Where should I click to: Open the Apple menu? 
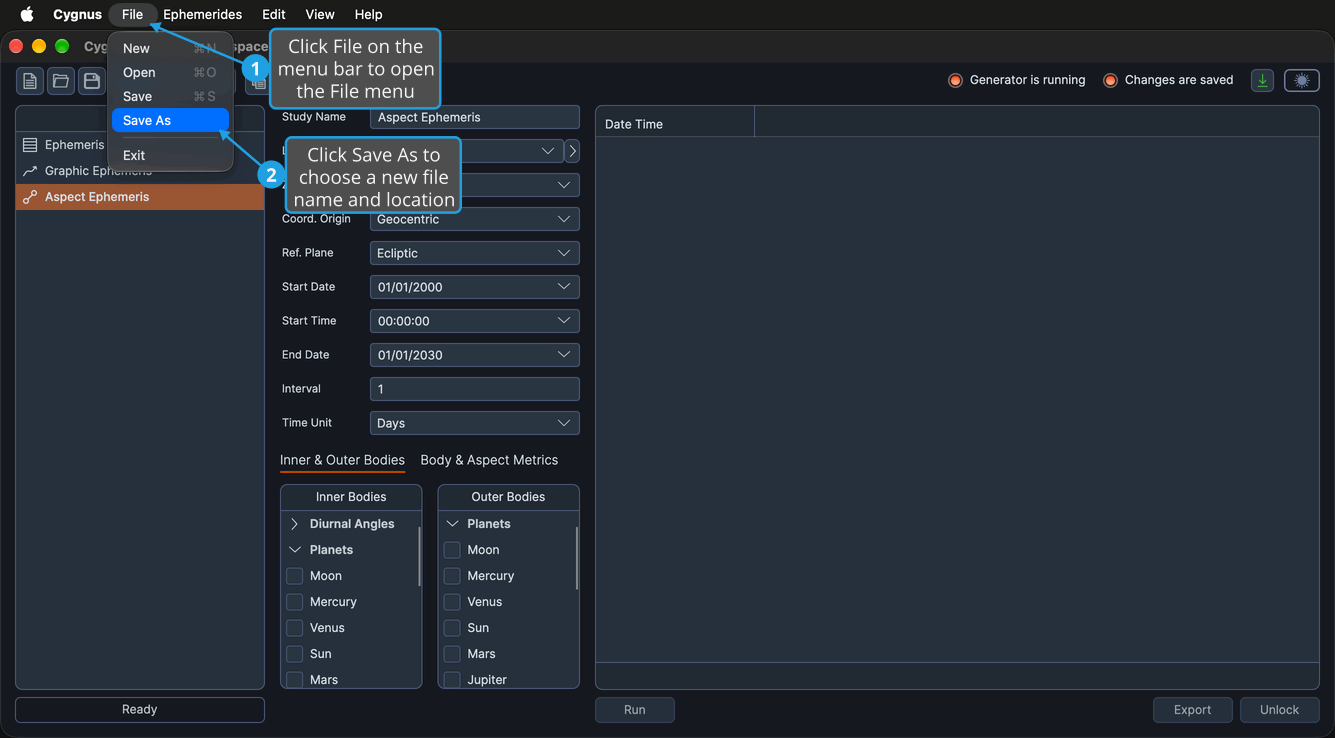pyautogui.click(x=27, y=14)
